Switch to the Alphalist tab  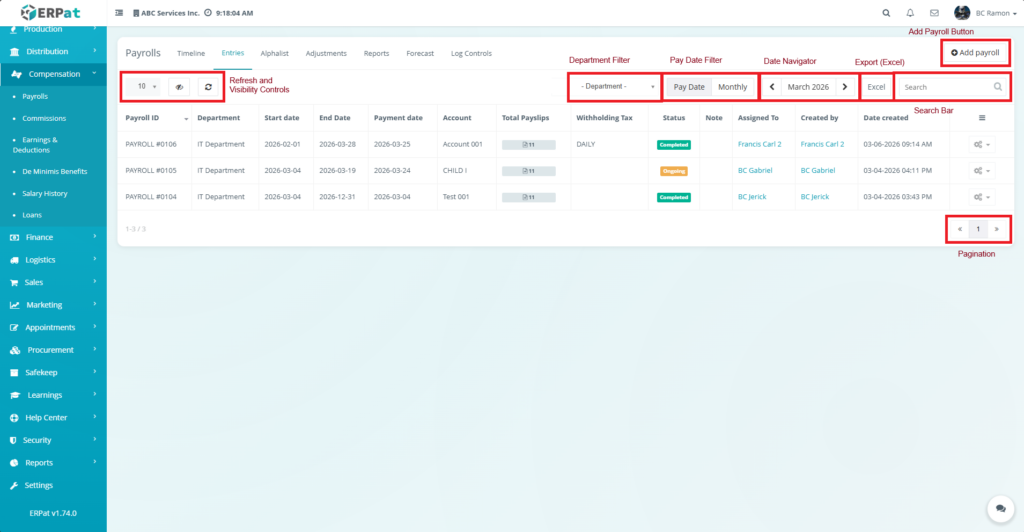click(x=274, y=53)
